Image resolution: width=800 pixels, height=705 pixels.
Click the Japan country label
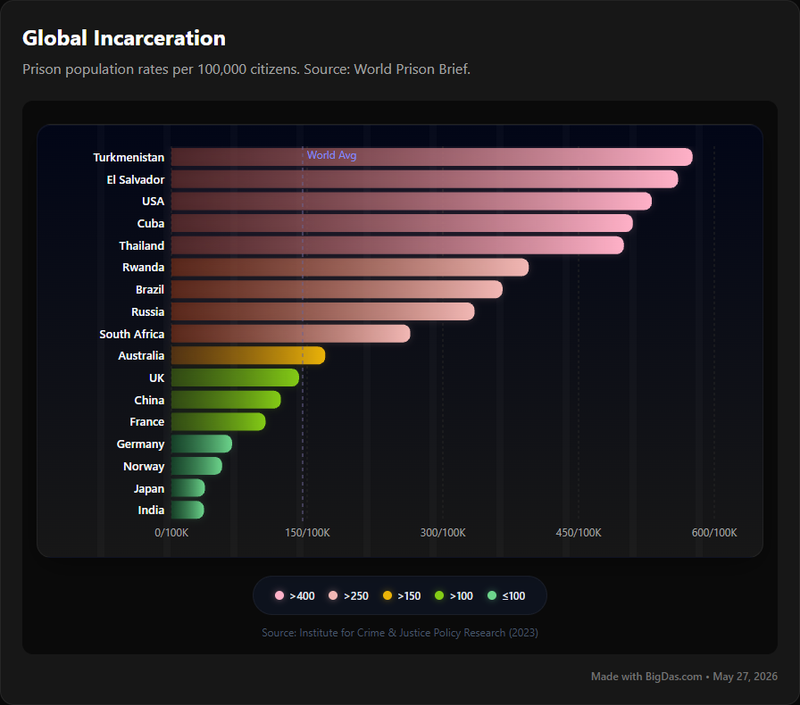pos(149,489)
